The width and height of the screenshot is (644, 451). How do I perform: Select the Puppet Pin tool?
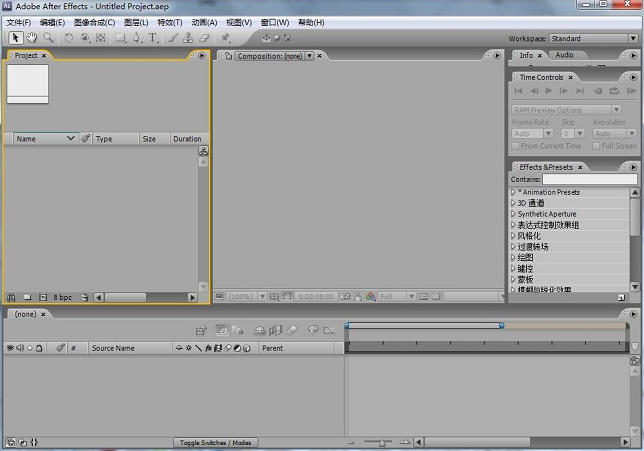(225, 38)
